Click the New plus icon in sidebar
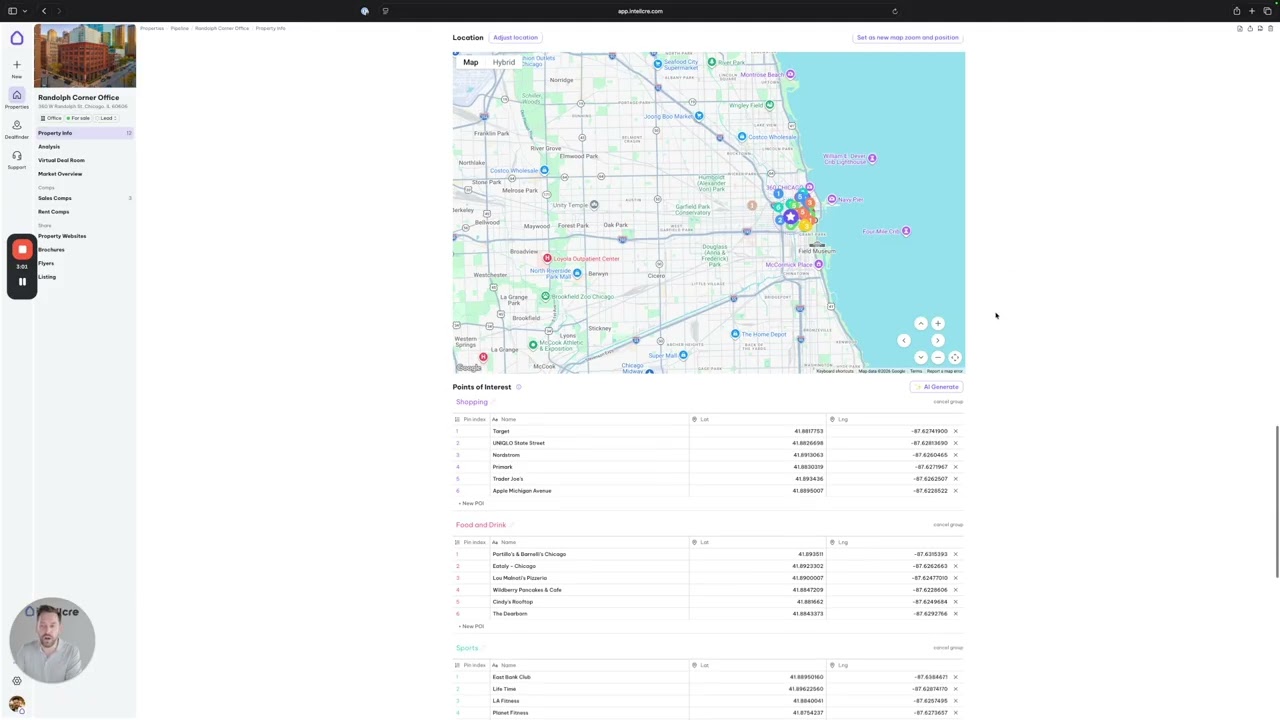The image size is (1280, 720). [17, 64]
